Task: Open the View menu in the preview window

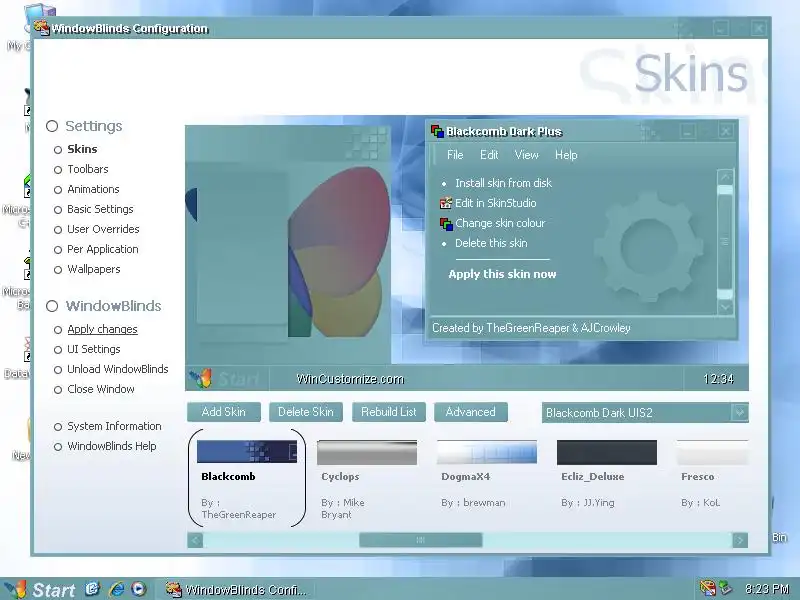Action: click(x=527, y=155)
